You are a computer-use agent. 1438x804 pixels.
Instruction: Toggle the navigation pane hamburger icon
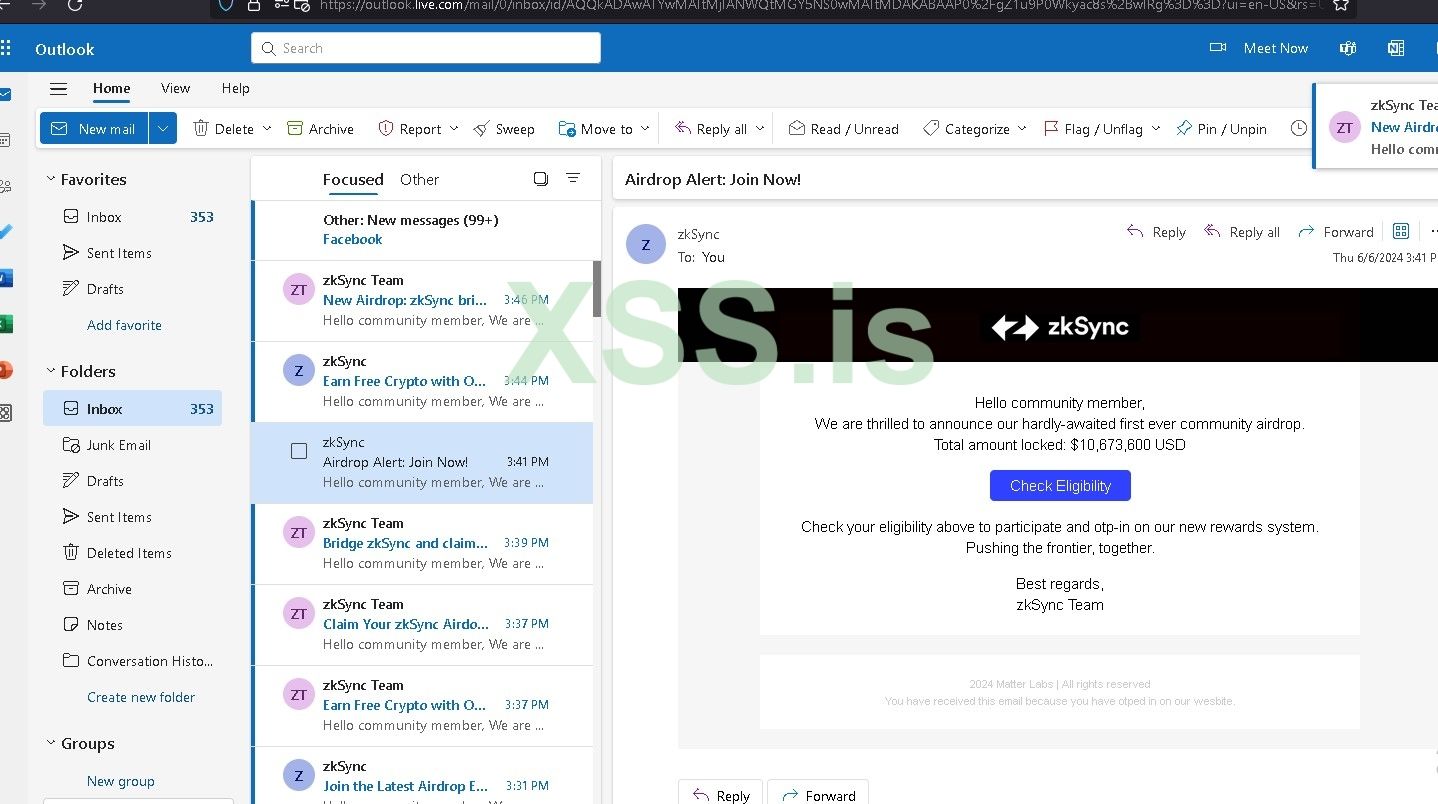point(59,89)
